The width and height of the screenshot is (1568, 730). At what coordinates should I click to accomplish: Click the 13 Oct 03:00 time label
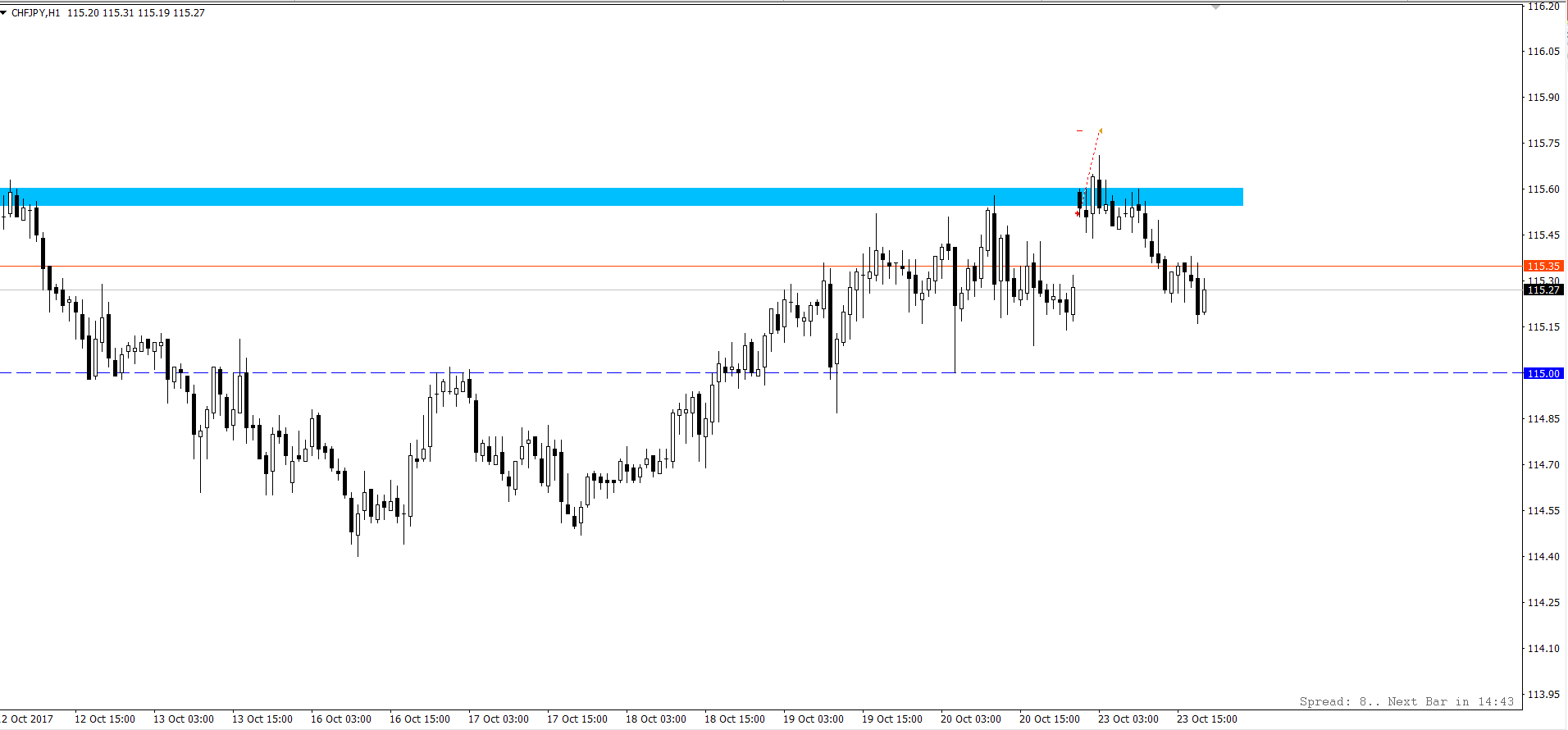(184, 719)
